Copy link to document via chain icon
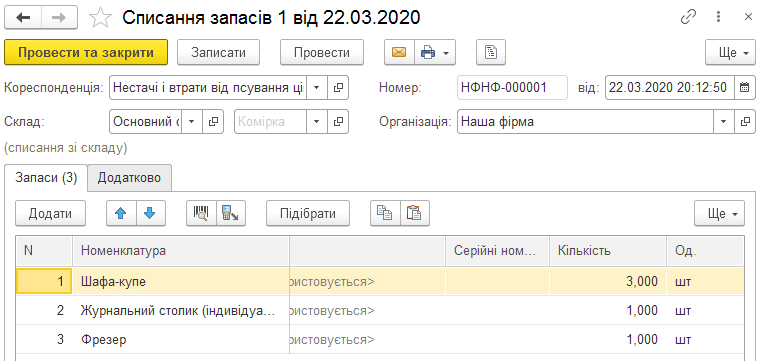 click(x=688, y=17)
